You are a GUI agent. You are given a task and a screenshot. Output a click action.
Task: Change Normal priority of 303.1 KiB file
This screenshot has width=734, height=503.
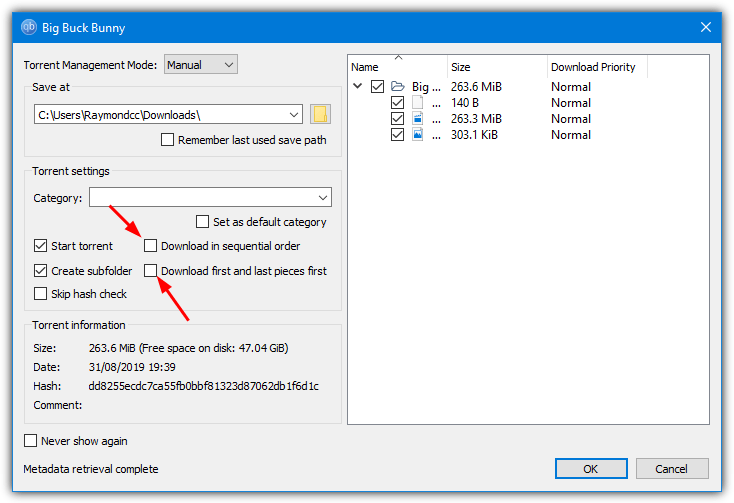pos(571,135)
